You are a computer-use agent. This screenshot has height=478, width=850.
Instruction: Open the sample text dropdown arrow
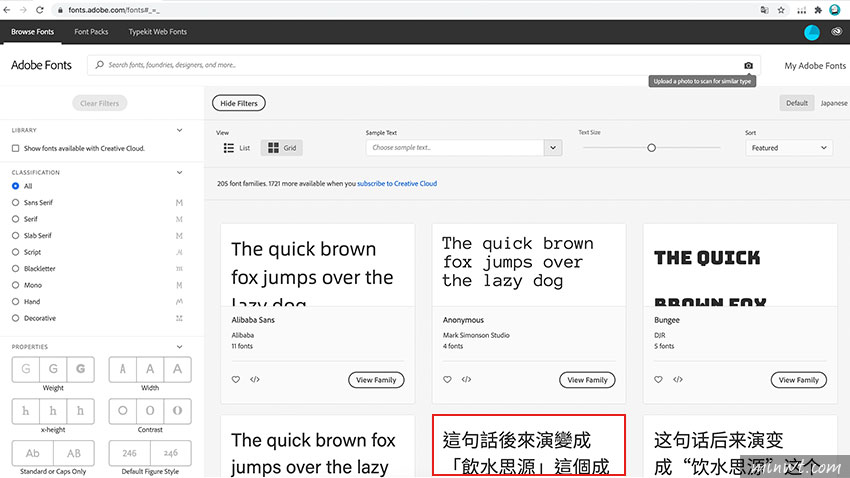[553, 147]
